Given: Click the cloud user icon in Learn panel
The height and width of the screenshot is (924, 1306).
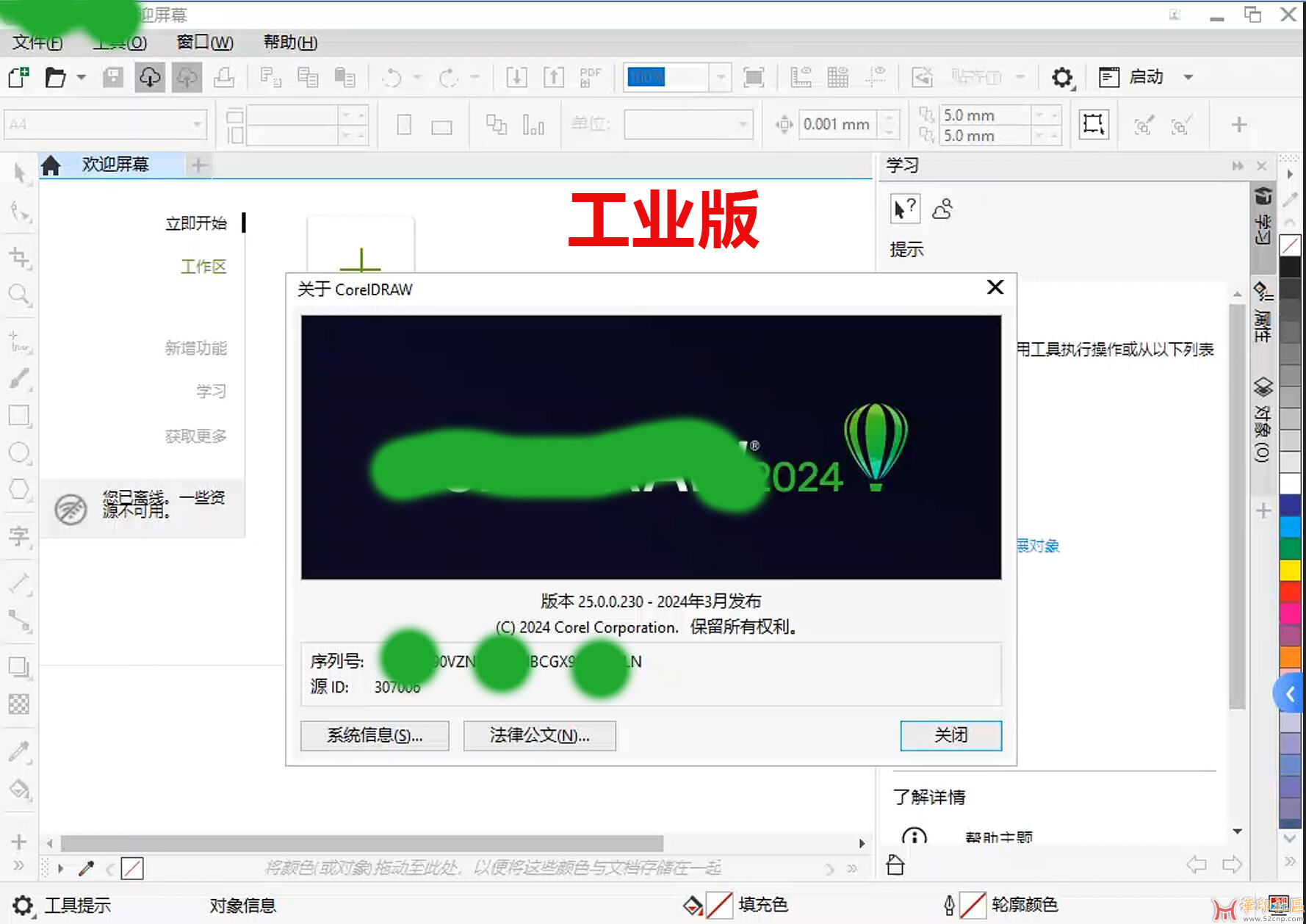Looking at the screenshot, I should coord(942,209).
